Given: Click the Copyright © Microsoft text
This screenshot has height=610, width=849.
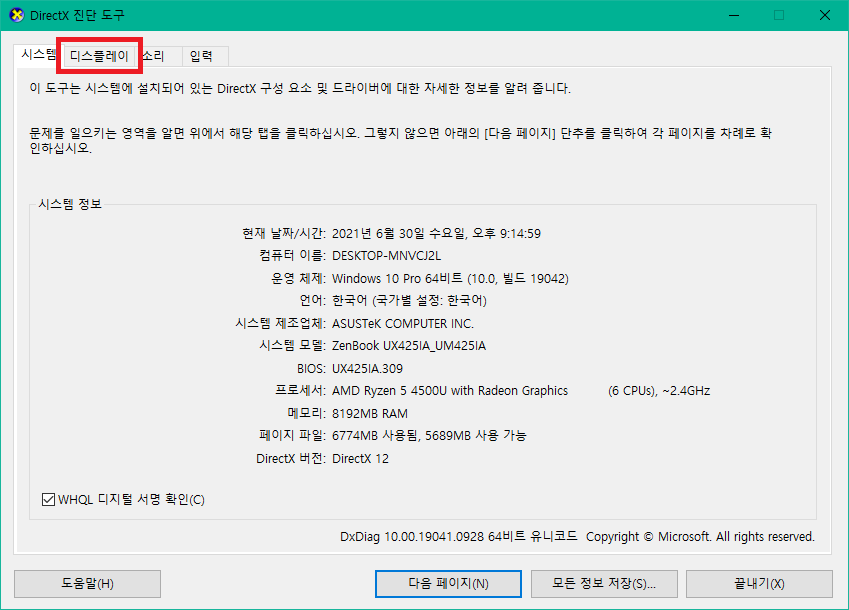Looking at the screenshot, I should coord(648,536).
